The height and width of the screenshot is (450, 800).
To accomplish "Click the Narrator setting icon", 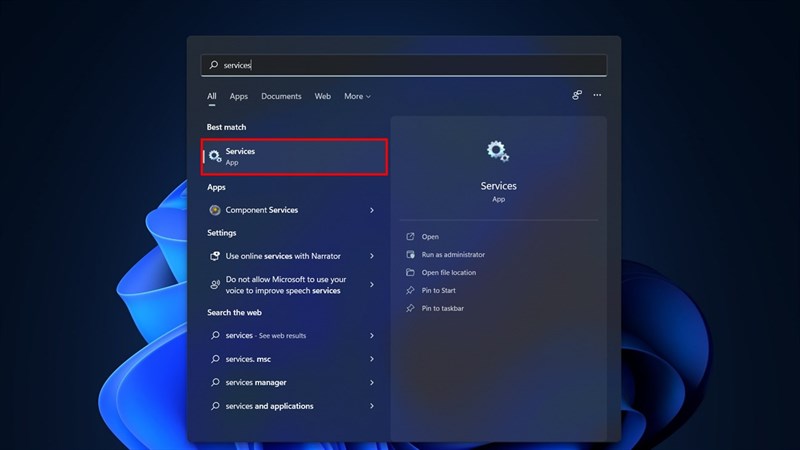I will pos(215,256).
